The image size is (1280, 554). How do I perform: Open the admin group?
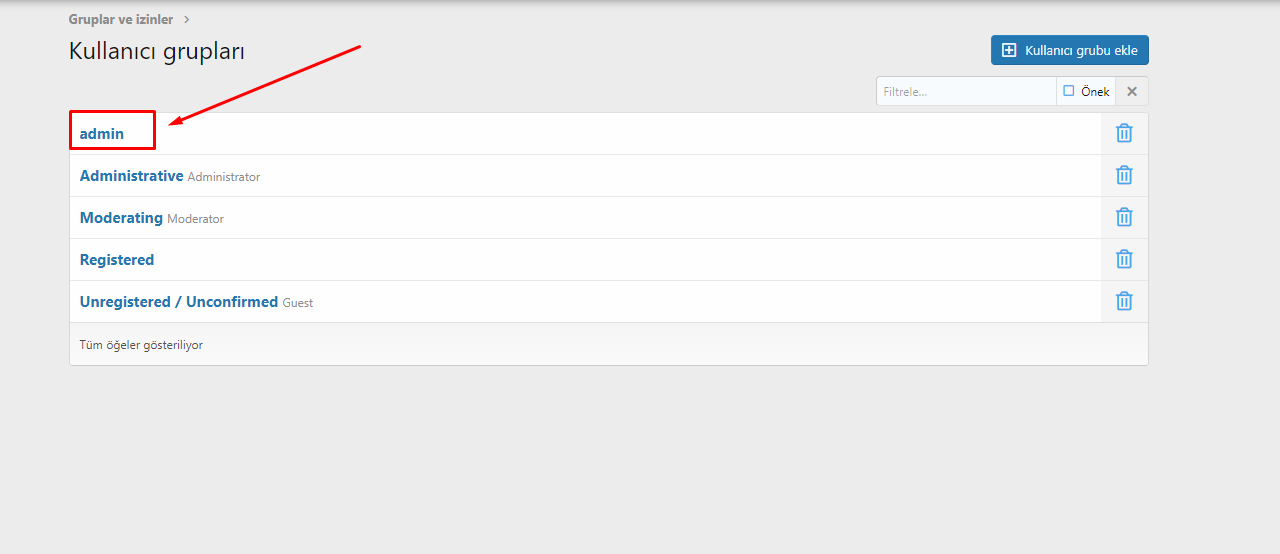(102, 133)
